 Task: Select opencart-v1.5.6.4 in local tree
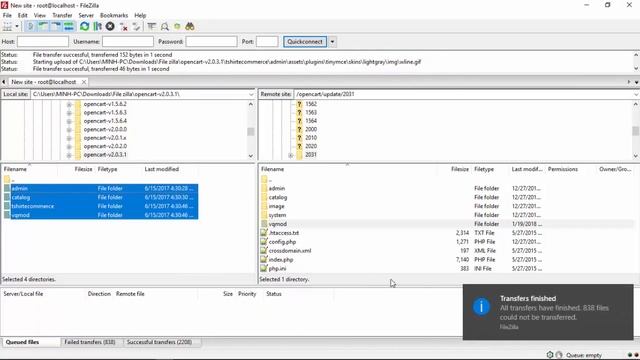point(105,121)
